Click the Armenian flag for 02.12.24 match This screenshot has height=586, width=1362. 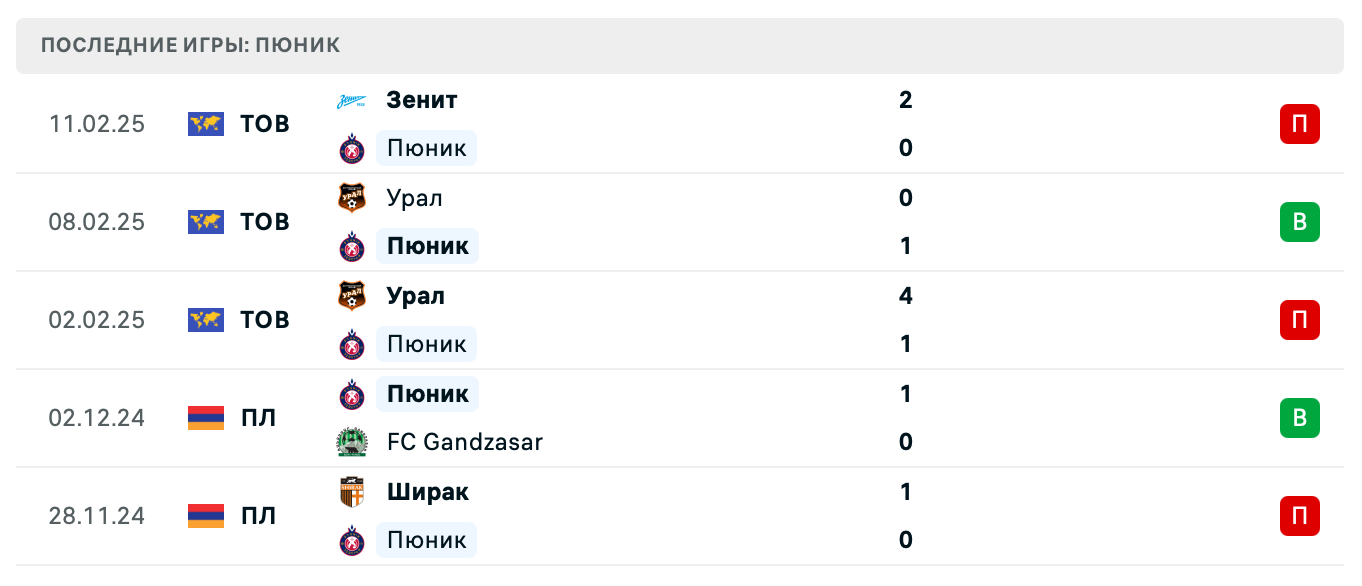(206, 418)
